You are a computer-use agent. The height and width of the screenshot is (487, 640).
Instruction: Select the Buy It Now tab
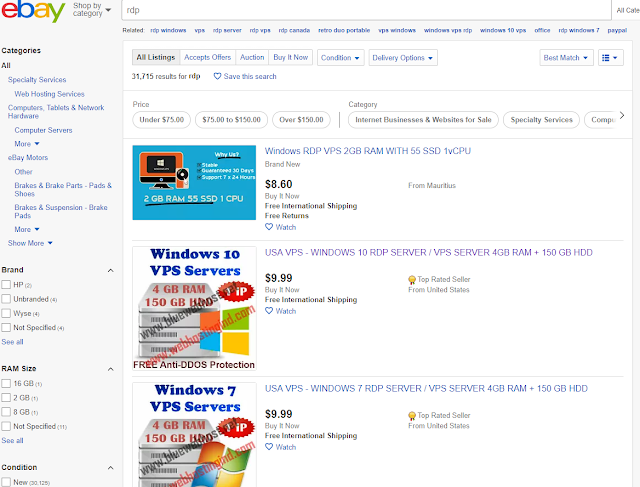point(291,57)
